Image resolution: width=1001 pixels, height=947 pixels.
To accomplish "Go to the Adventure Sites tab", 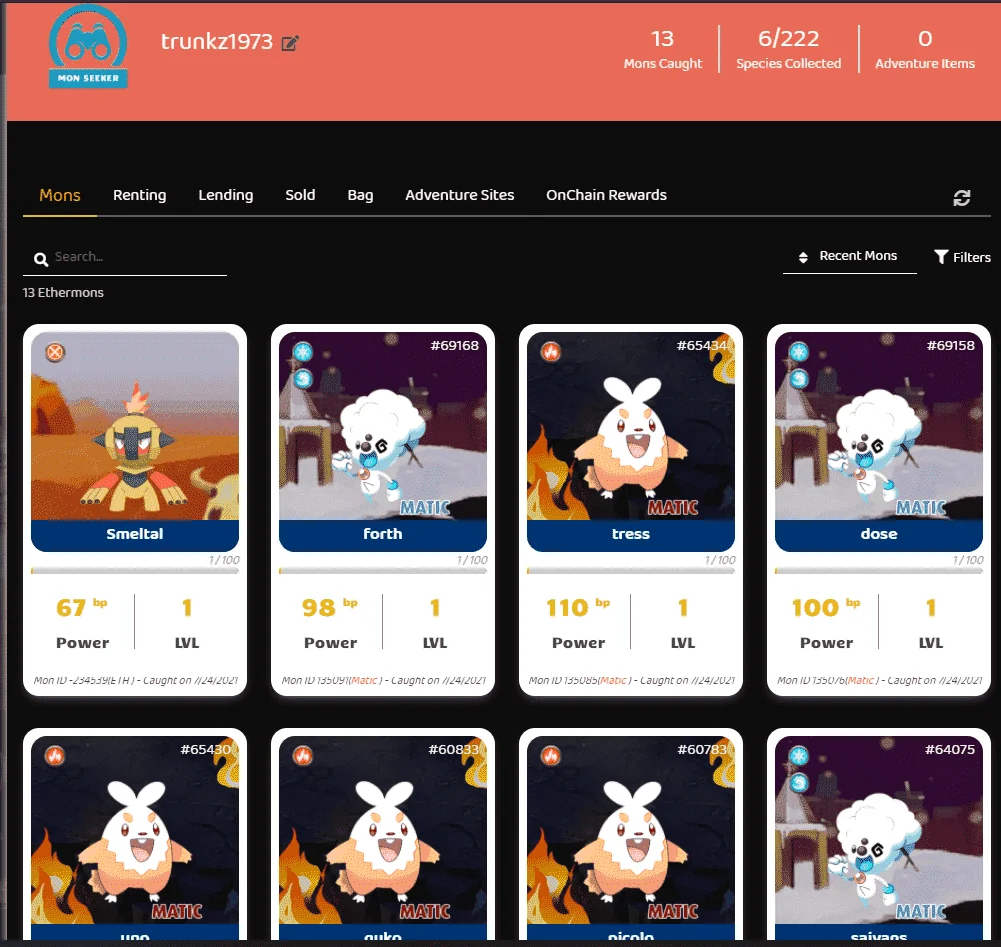I will click(460, 195).
